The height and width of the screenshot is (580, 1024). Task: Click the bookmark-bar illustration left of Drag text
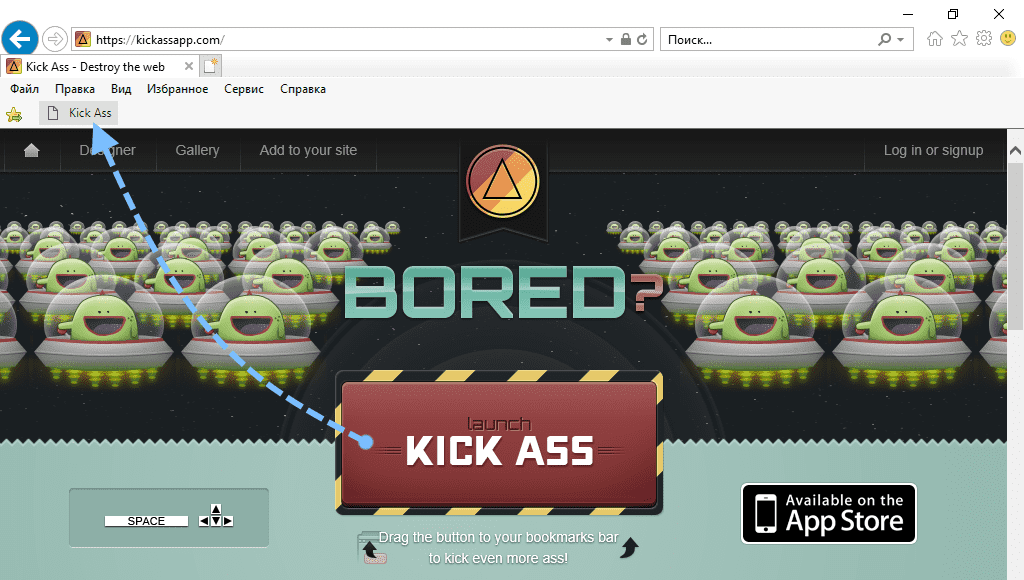click(x=373, y=547)
